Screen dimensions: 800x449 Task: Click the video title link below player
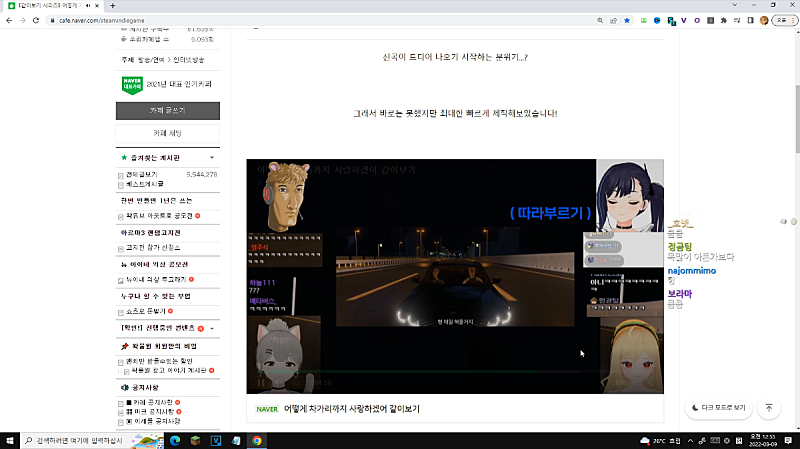click(365, 409)
